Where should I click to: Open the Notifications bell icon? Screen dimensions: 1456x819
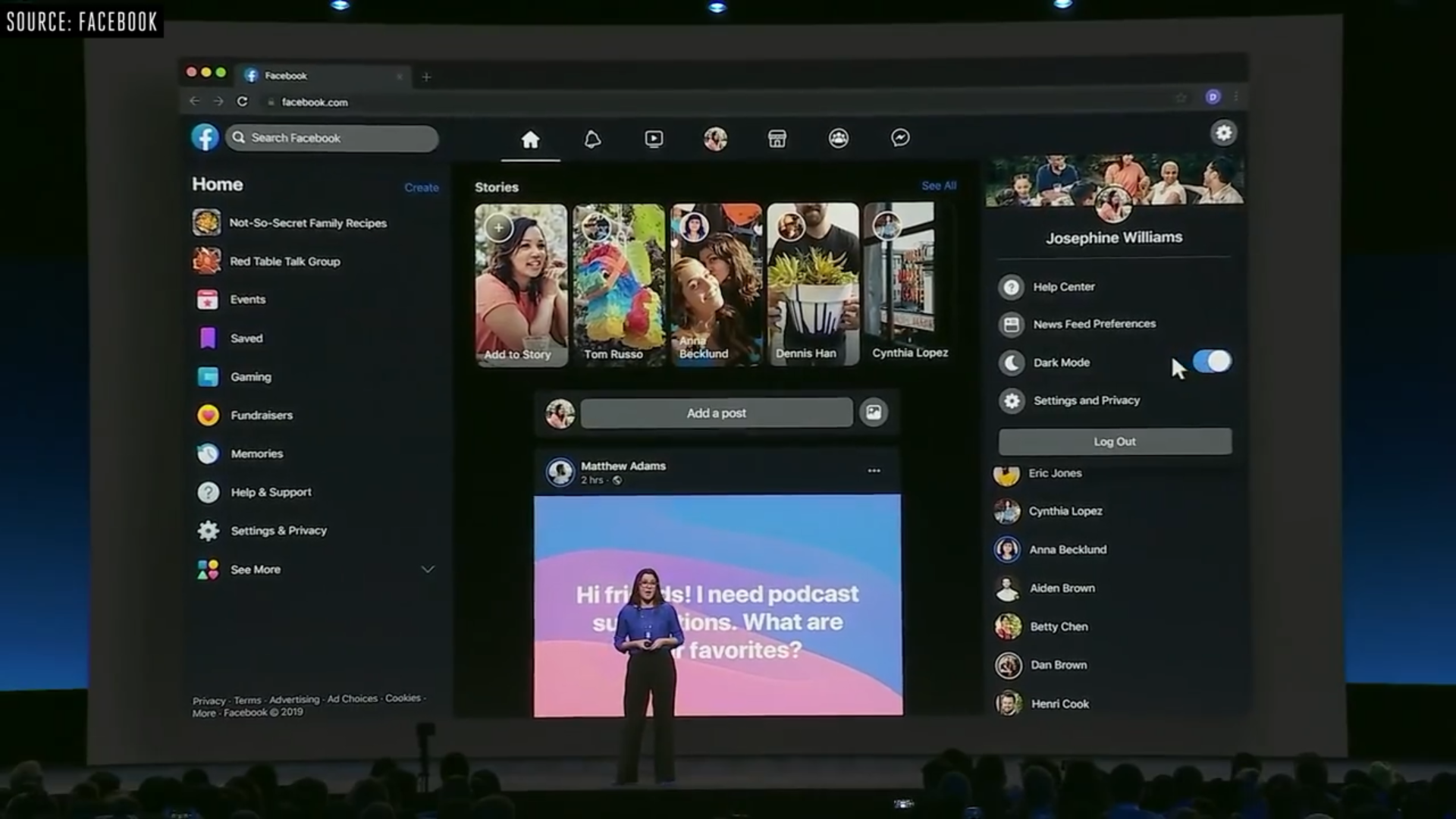[x=592, y=138]
